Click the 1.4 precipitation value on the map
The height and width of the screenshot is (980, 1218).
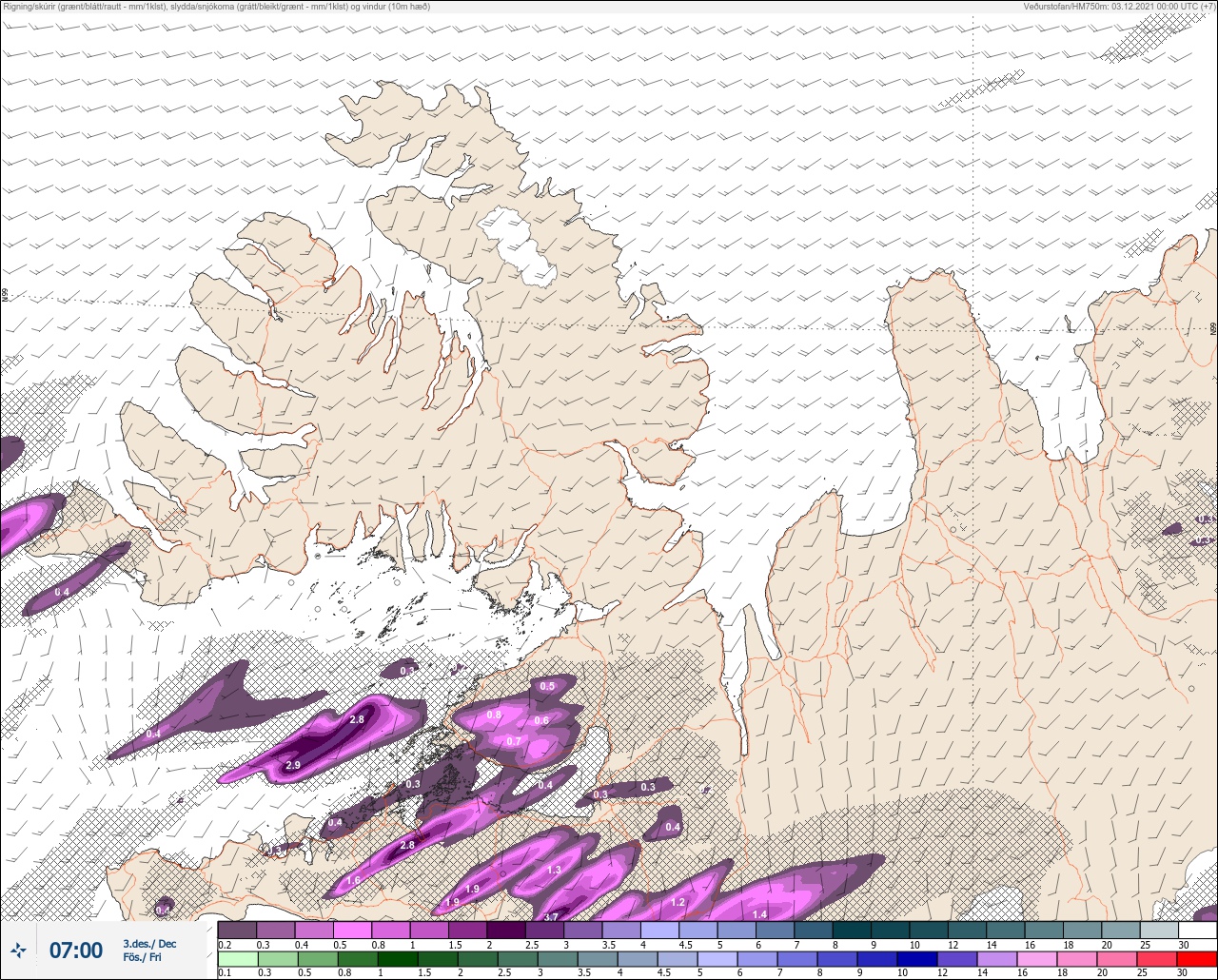(x=759, y=914)
